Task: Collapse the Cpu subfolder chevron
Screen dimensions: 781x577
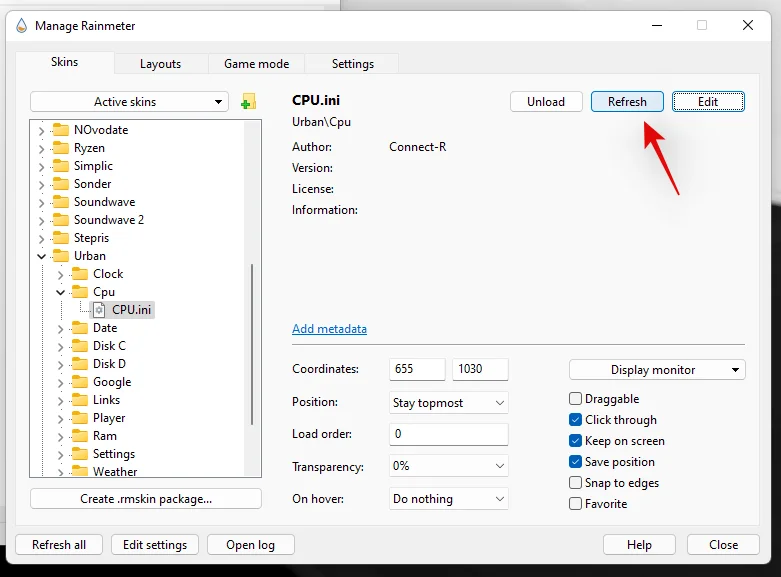Action: (x=60, y=292)
